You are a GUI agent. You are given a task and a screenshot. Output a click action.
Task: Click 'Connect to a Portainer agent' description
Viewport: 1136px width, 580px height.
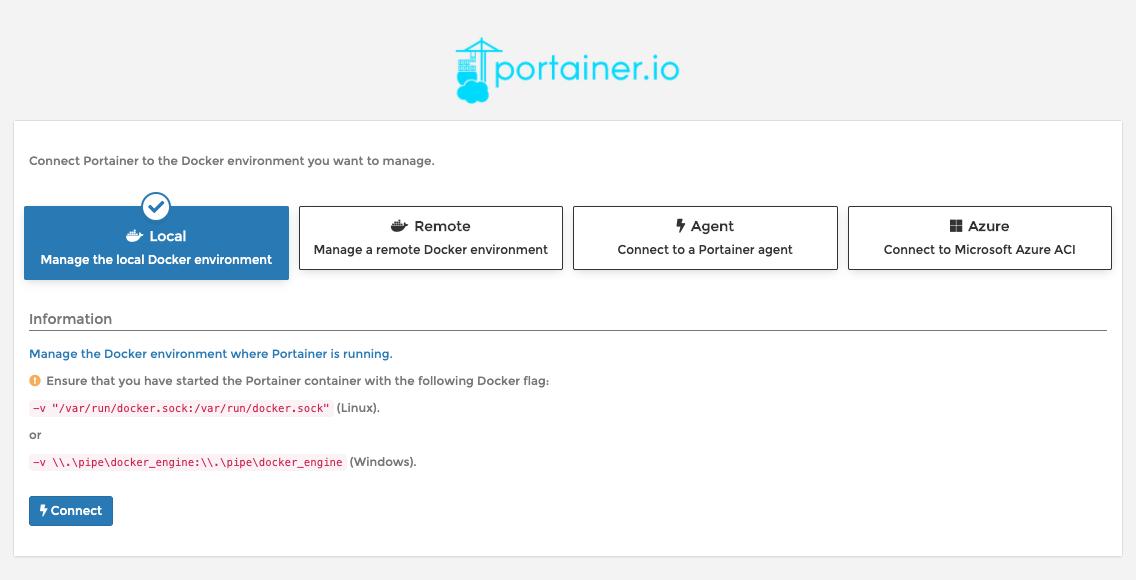(705, 249)
